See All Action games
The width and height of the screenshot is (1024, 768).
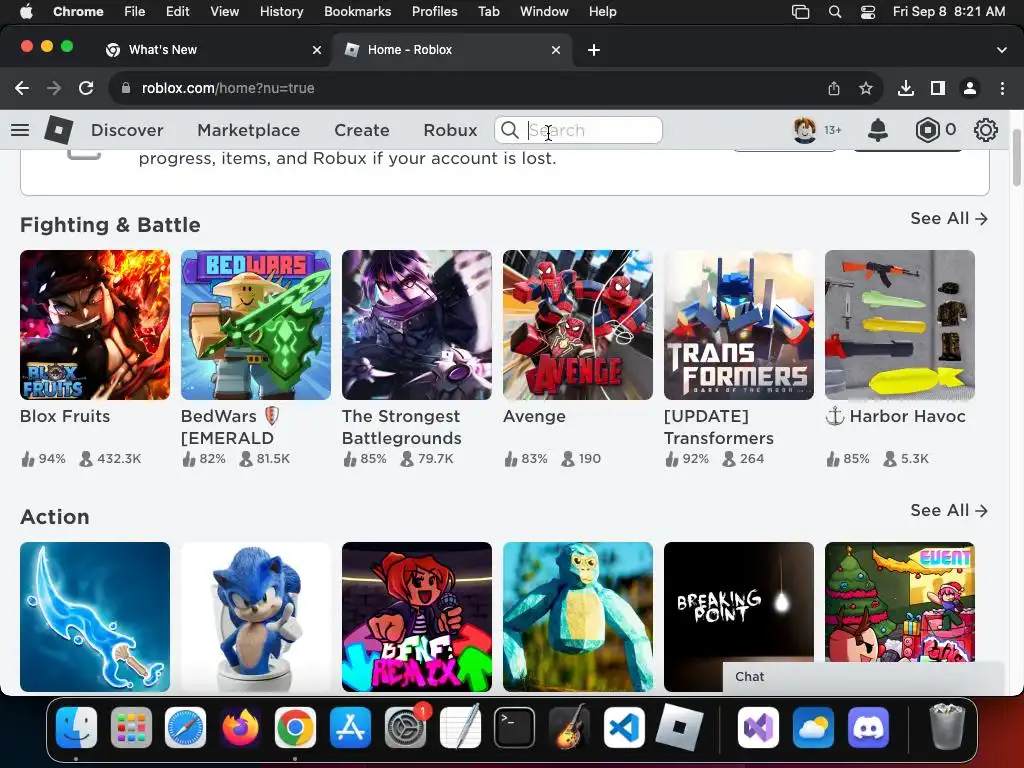(x=949, y=510)
